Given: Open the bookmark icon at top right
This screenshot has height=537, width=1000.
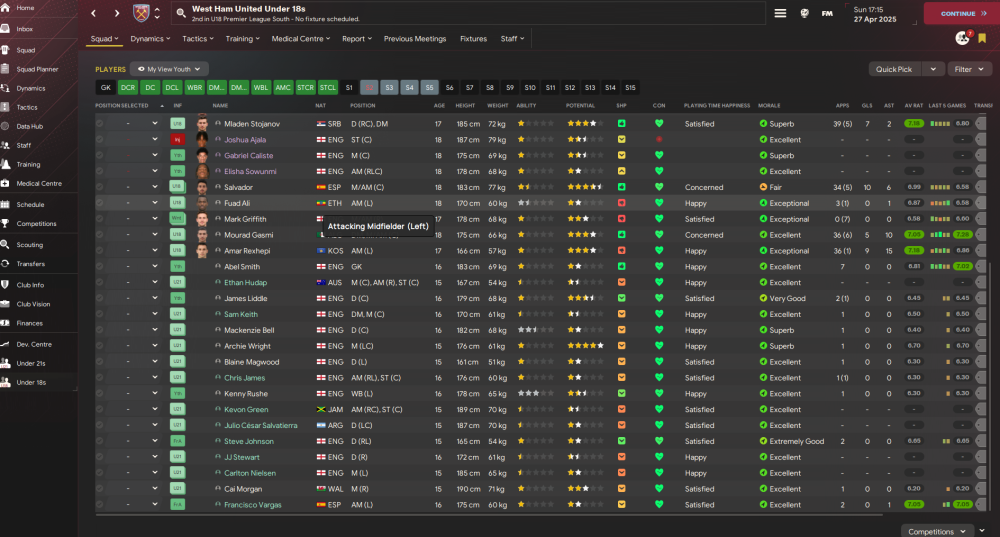Looking at the screenshot, I should (982, 38).
